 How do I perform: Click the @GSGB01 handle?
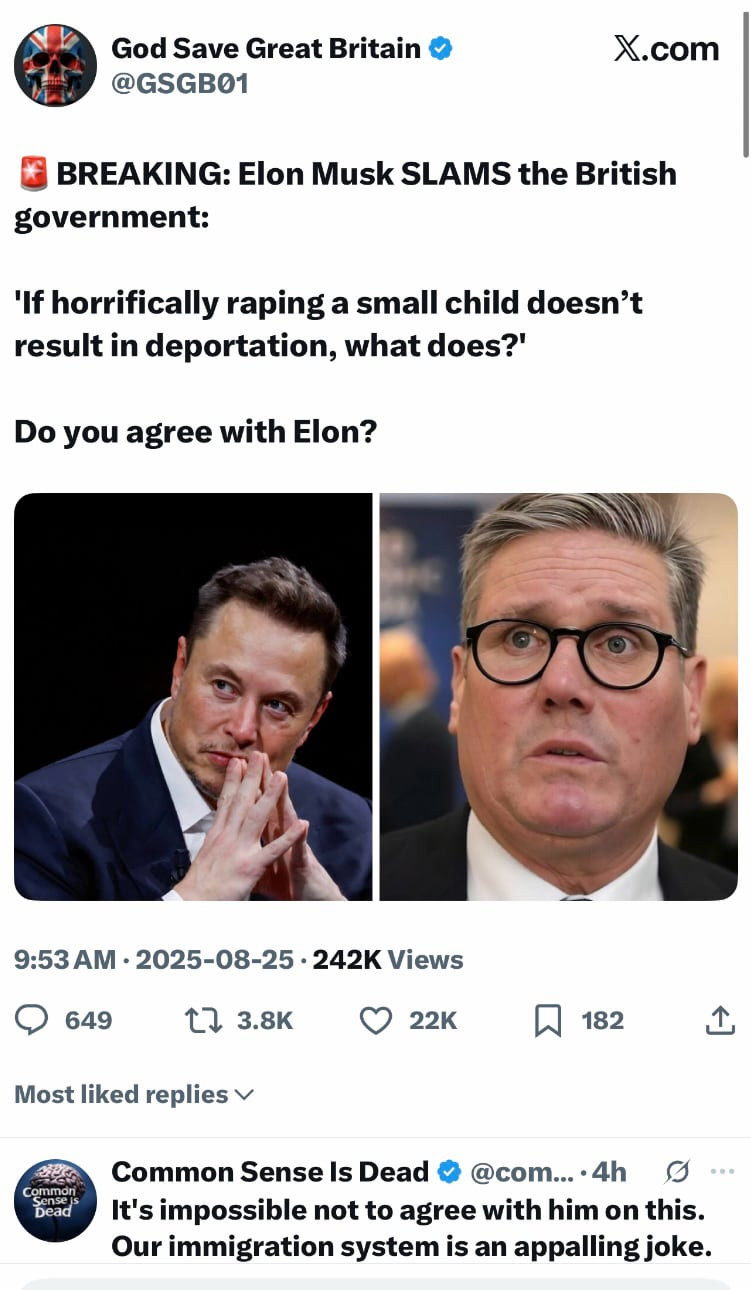pyautogui.click(x=179, y=85)
